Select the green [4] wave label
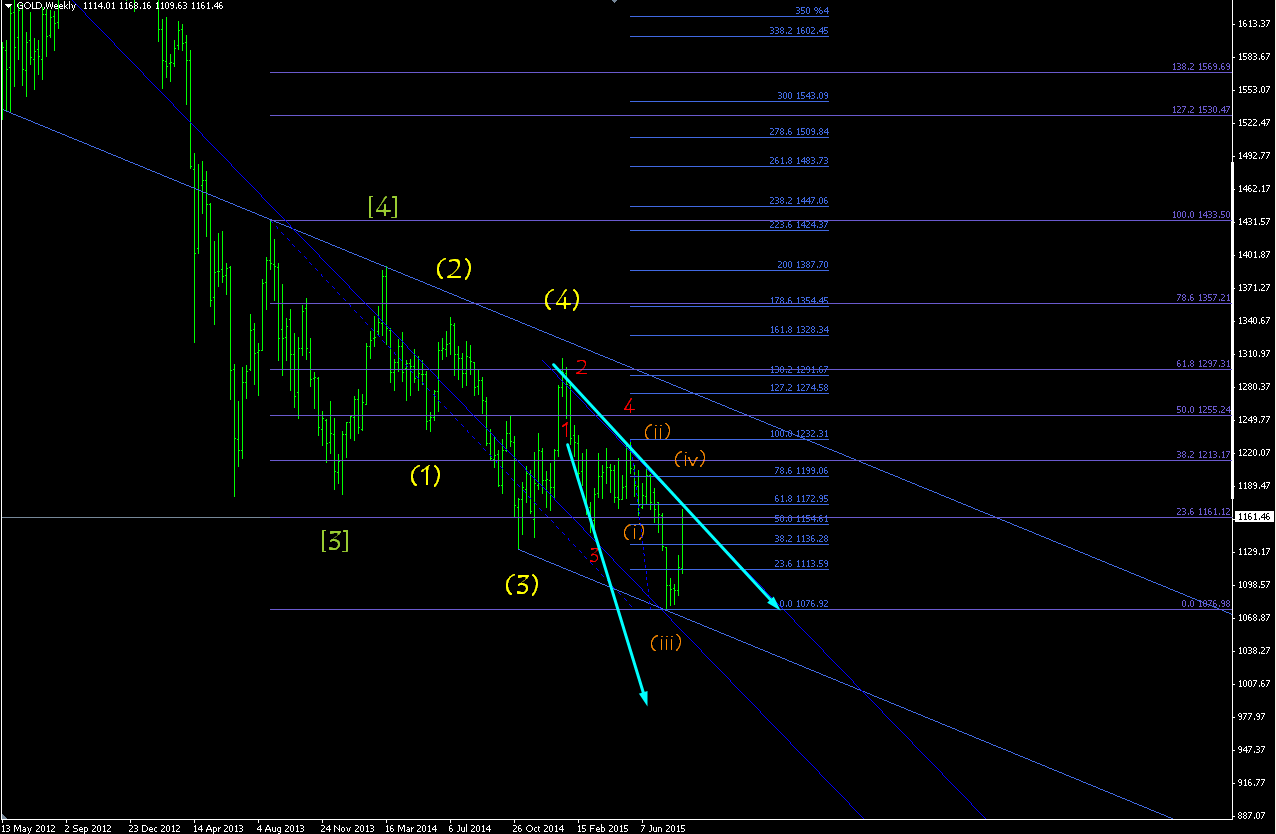 [383, 207]
